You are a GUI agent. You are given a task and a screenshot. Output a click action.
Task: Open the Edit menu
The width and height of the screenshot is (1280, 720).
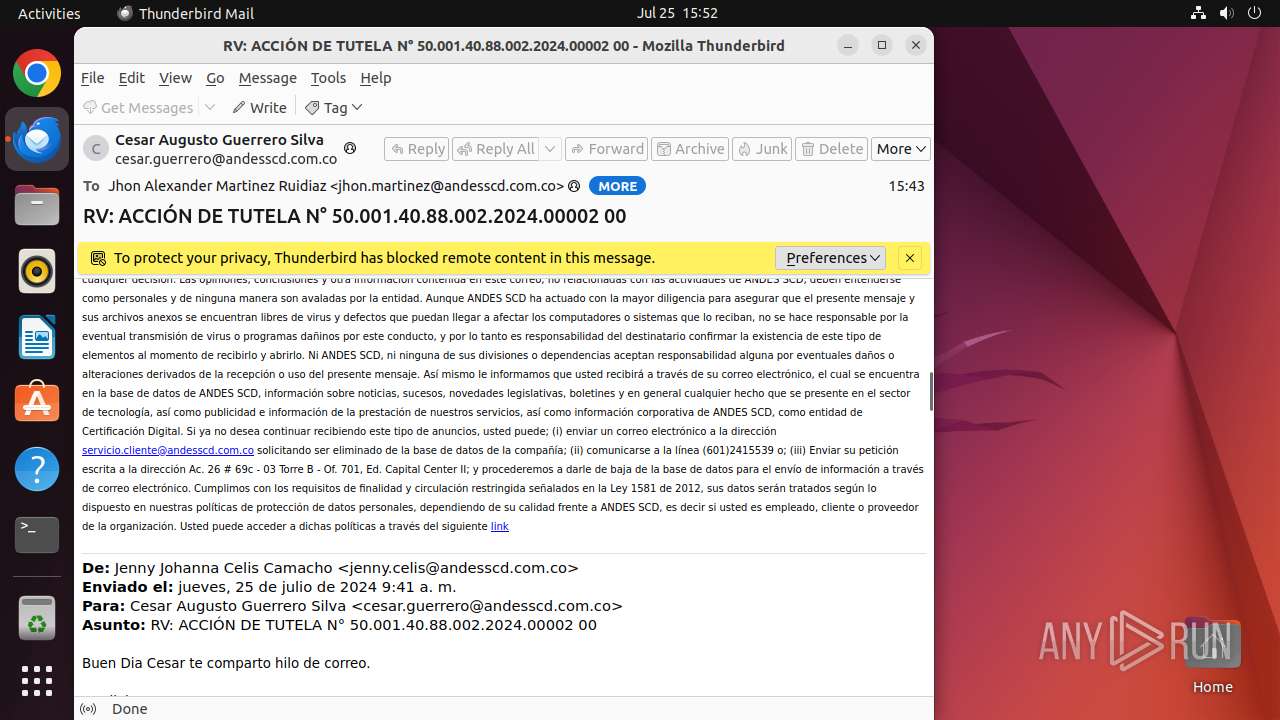[131, 78]
